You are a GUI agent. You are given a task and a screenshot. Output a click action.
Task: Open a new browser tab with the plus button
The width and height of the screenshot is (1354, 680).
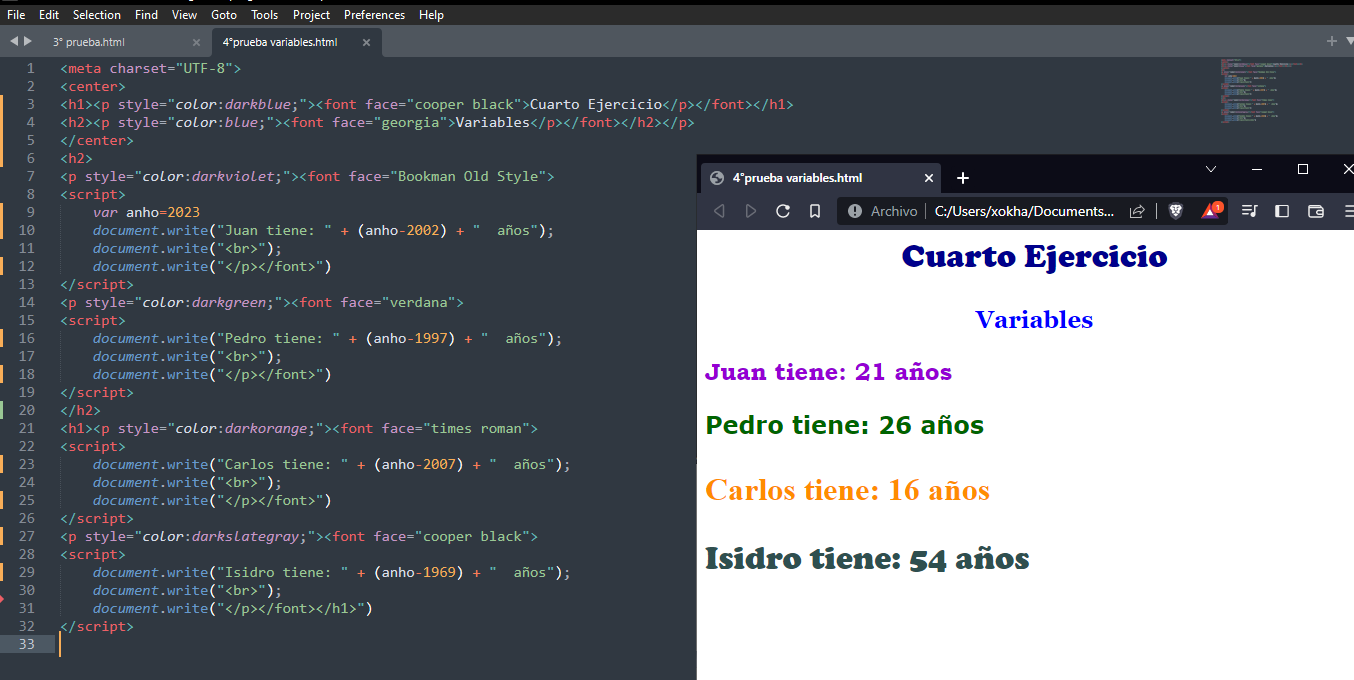click(x=963, y=178)
